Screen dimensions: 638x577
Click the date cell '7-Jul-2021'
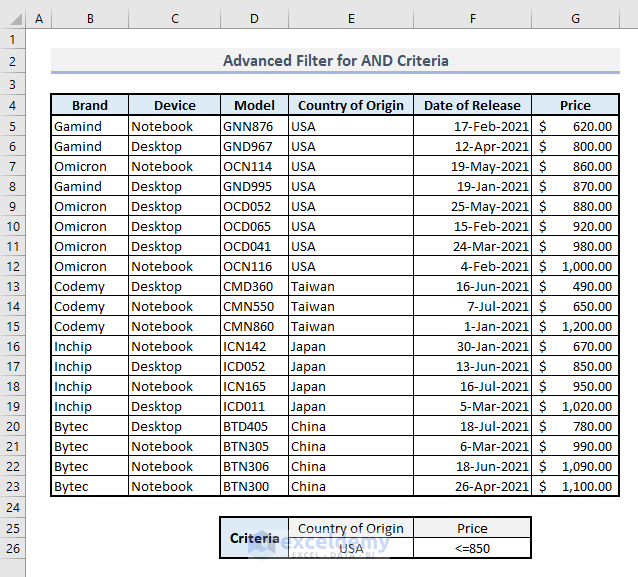pos(472,306)
